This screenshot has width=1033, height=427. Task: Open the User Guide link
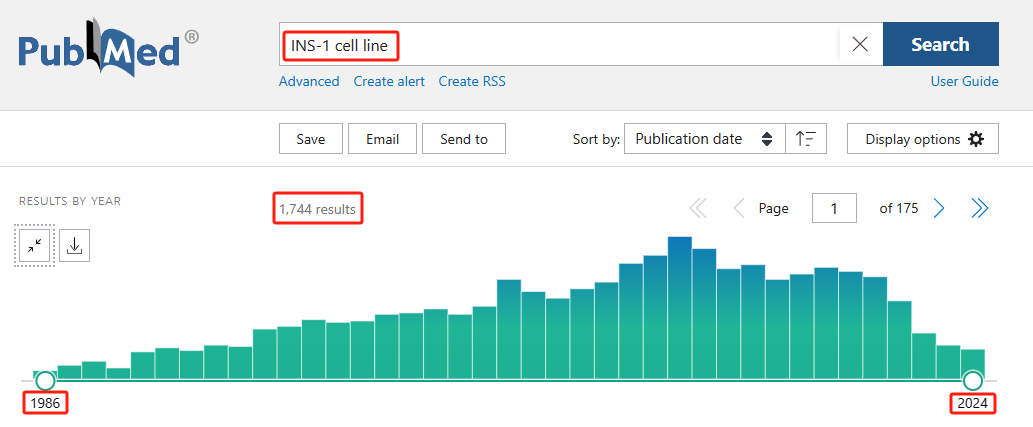pyautogui.click(x=964, y=82)
